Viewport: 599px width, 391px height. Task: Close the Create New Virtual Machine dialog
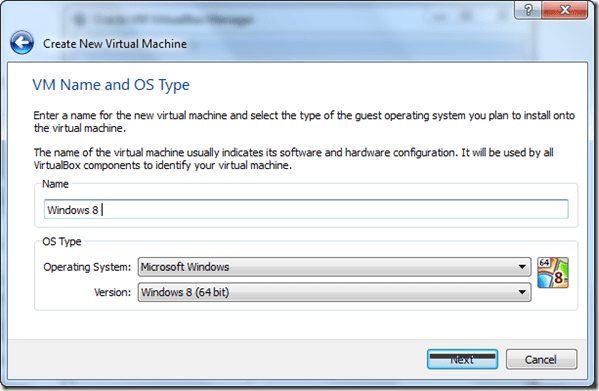pyautogui.click(x=564, y=10)
